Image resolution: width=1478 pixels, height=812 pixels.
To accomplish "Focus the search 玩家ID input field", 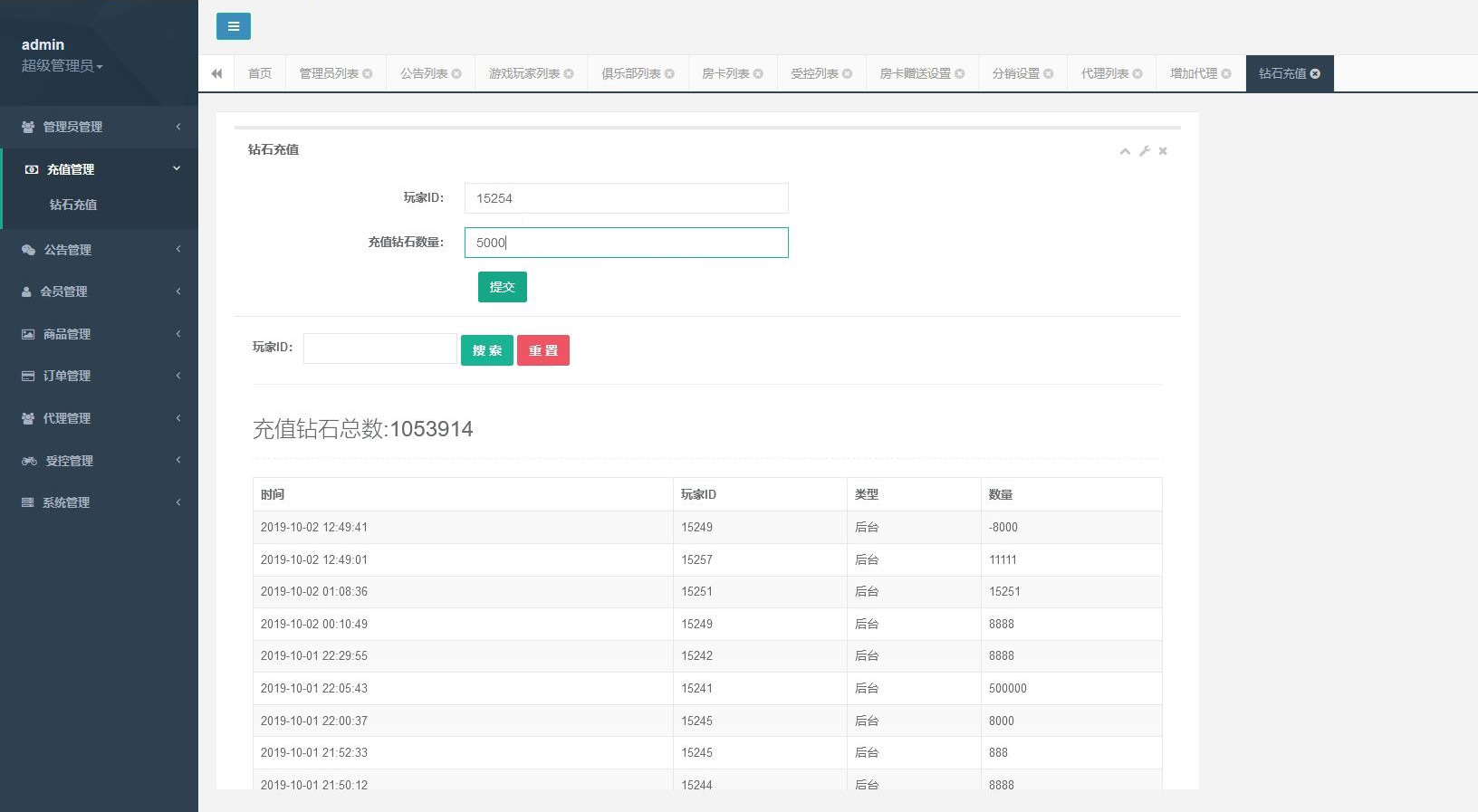I will click(379, 349).
